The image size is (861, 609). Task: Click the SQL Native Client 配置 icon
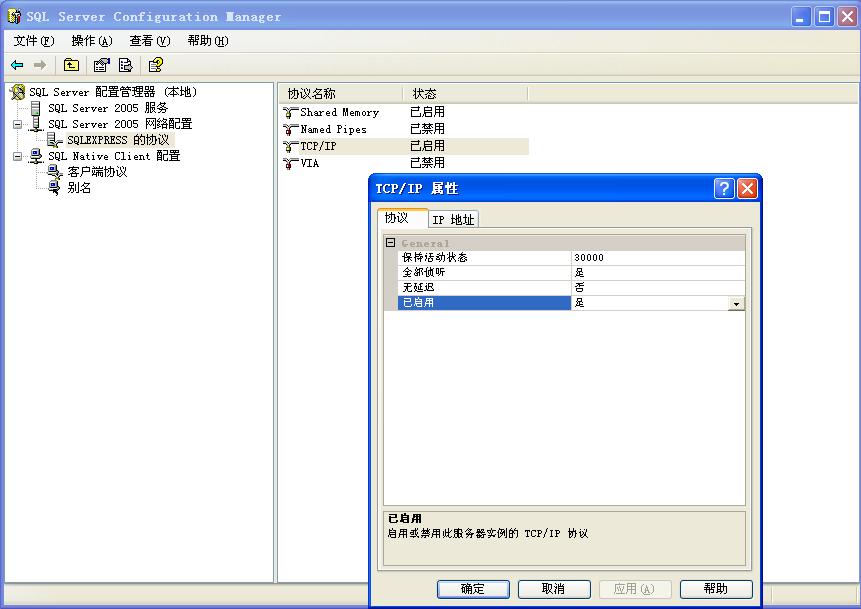[x=36, y=156]
